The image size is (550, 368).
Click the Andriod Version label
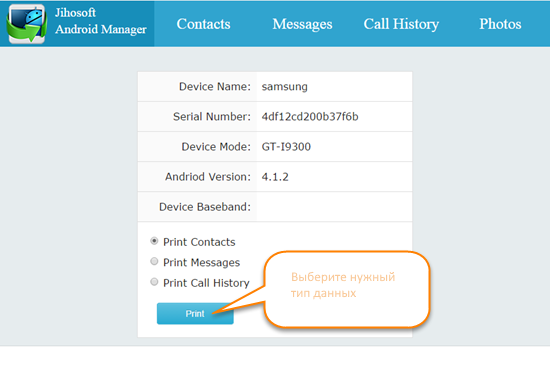[x=208, y=177]
